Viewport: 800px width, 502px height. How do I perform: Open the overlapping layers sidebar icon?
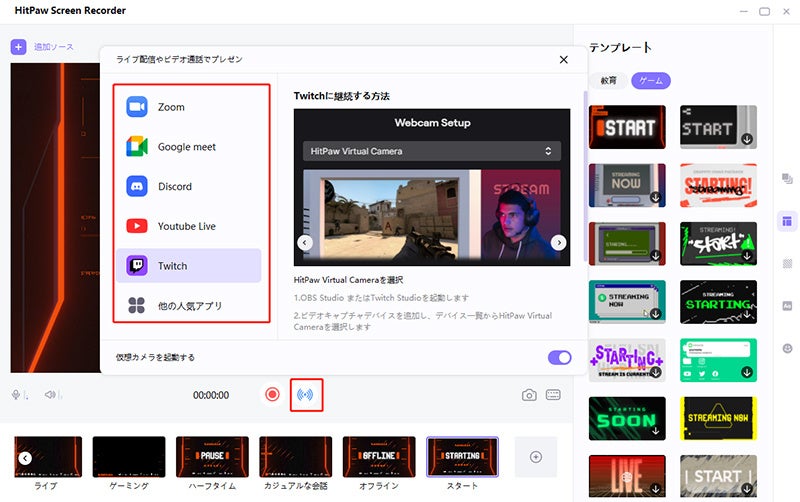(787, 178)
